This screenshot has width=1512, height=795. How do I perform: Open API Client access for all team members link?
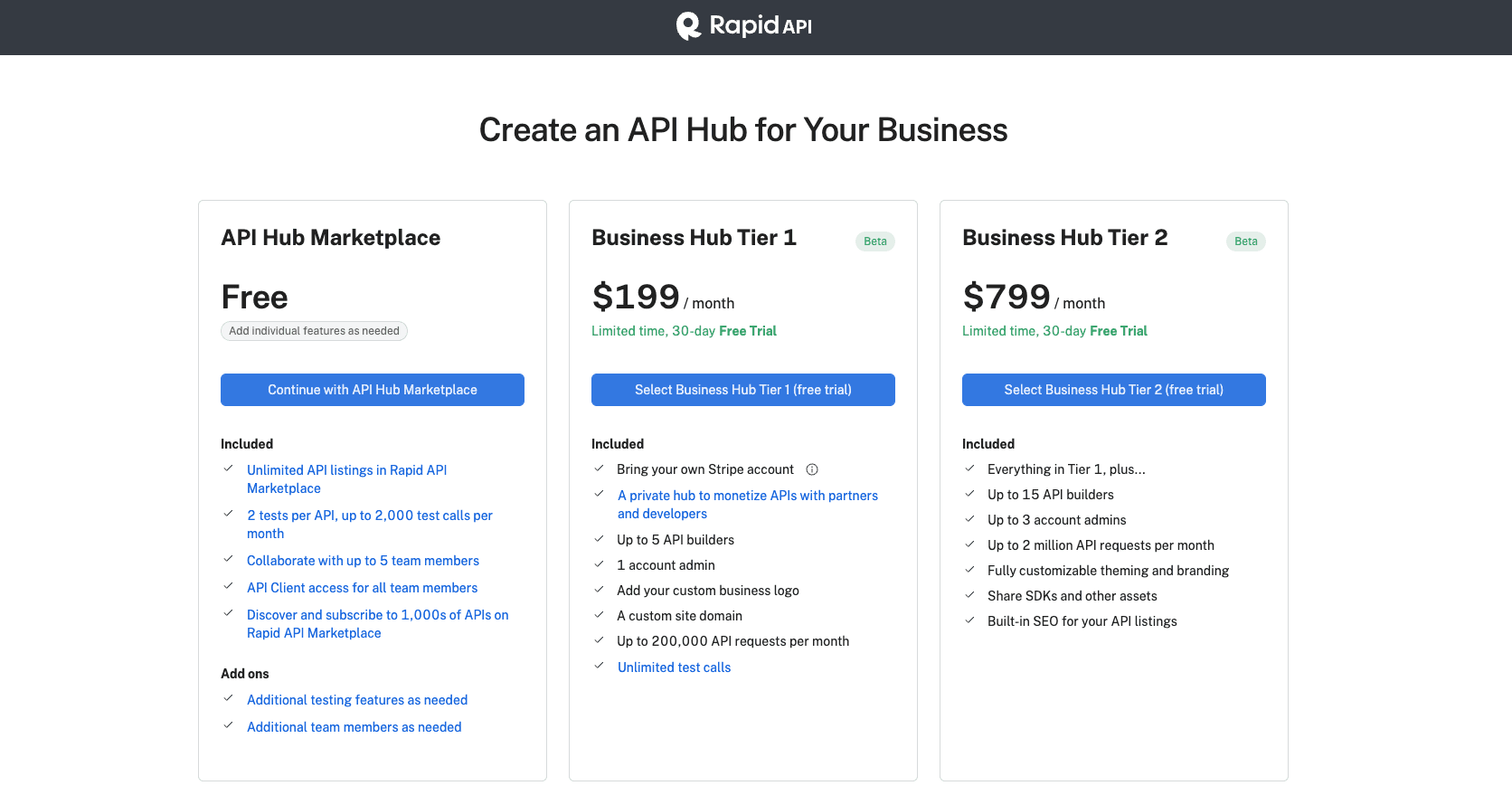click(x=362, y=588)
